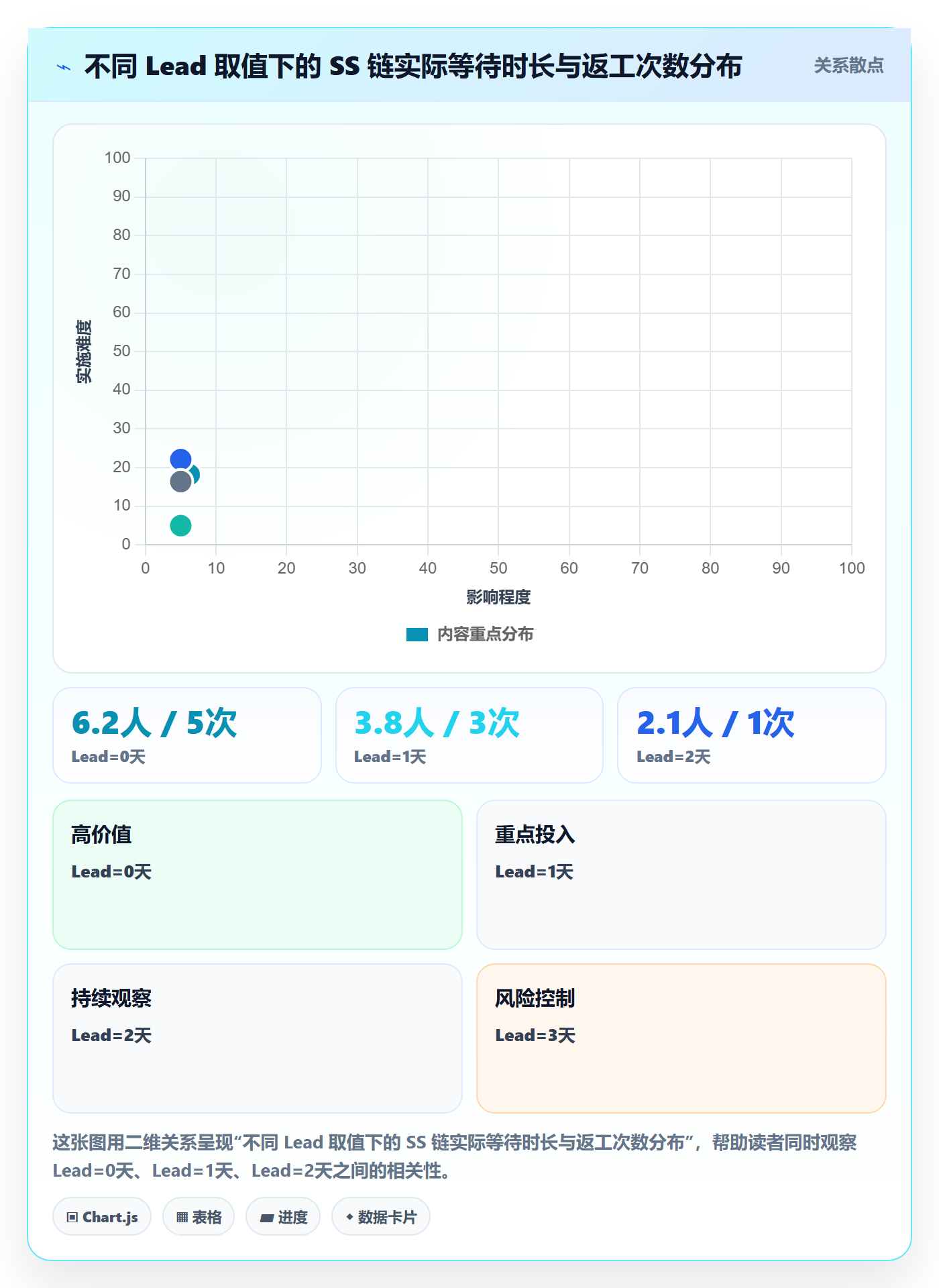
Task: Select the gray scatter data point
Action: point(180,481)
